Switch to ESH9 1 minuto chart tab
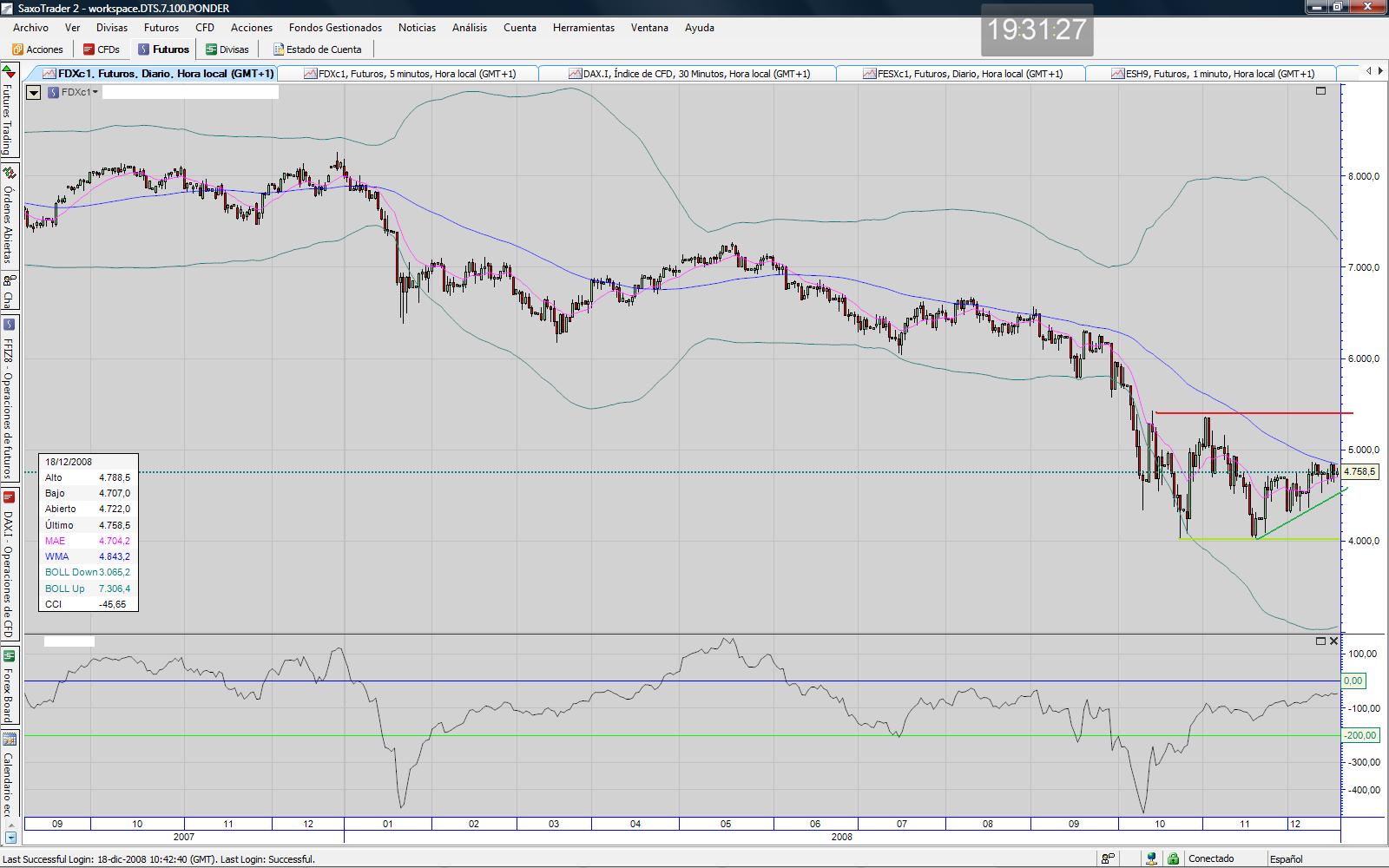This screenshot has height=868, width=1389. coord(1213,74)
